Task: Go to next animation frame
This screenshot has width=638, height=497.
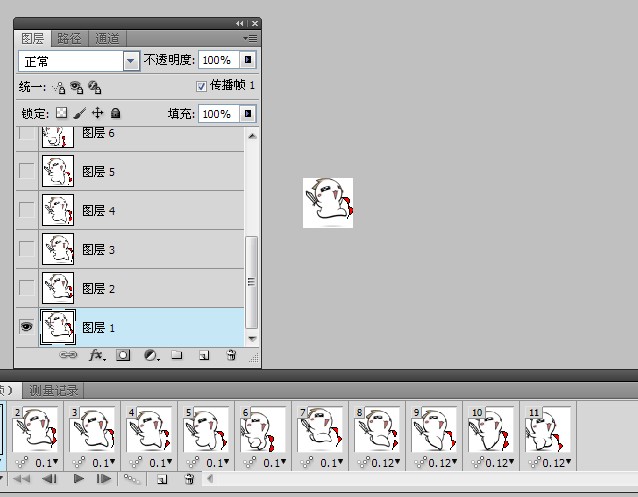Action: (x=104, y=479)
